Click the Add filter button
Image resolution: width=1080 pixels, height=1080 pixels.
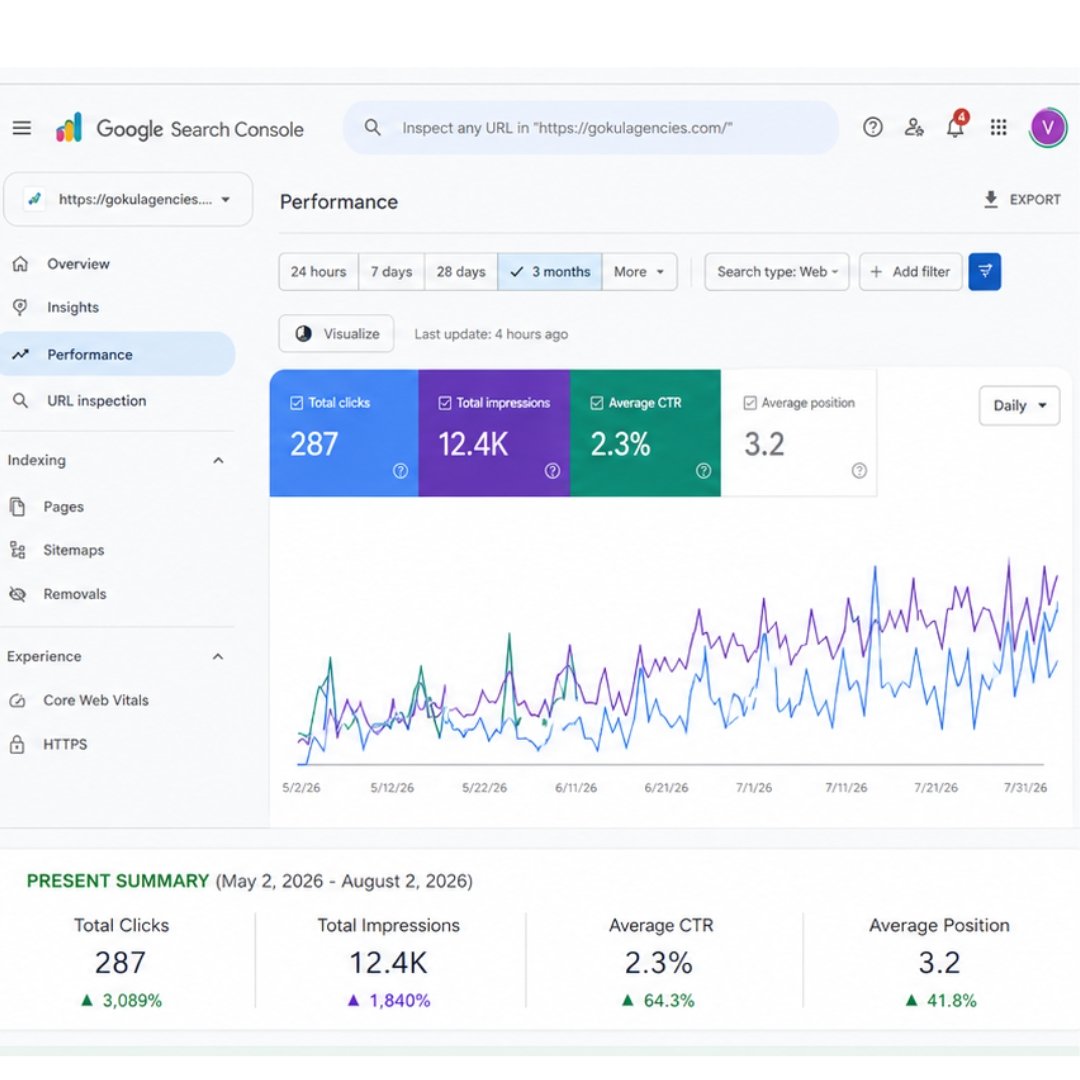[911, 272]
